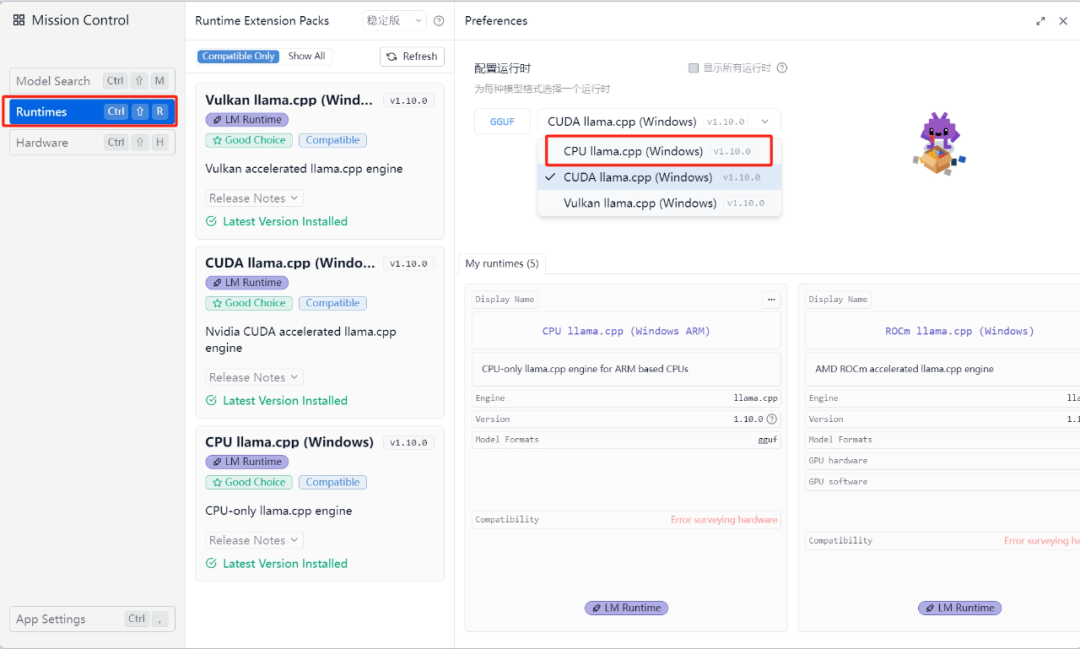Click help icon next to 显示所有运行时

point(782,68)
